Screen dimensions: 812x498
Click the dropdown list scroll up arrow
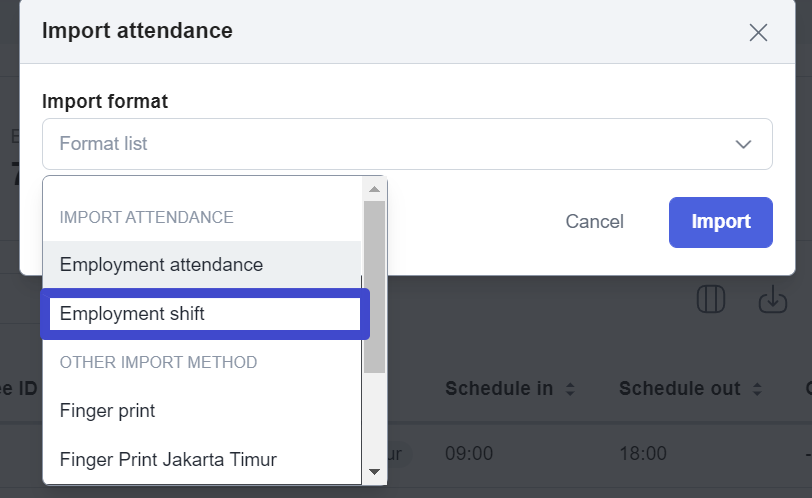(x=374, y=189)
